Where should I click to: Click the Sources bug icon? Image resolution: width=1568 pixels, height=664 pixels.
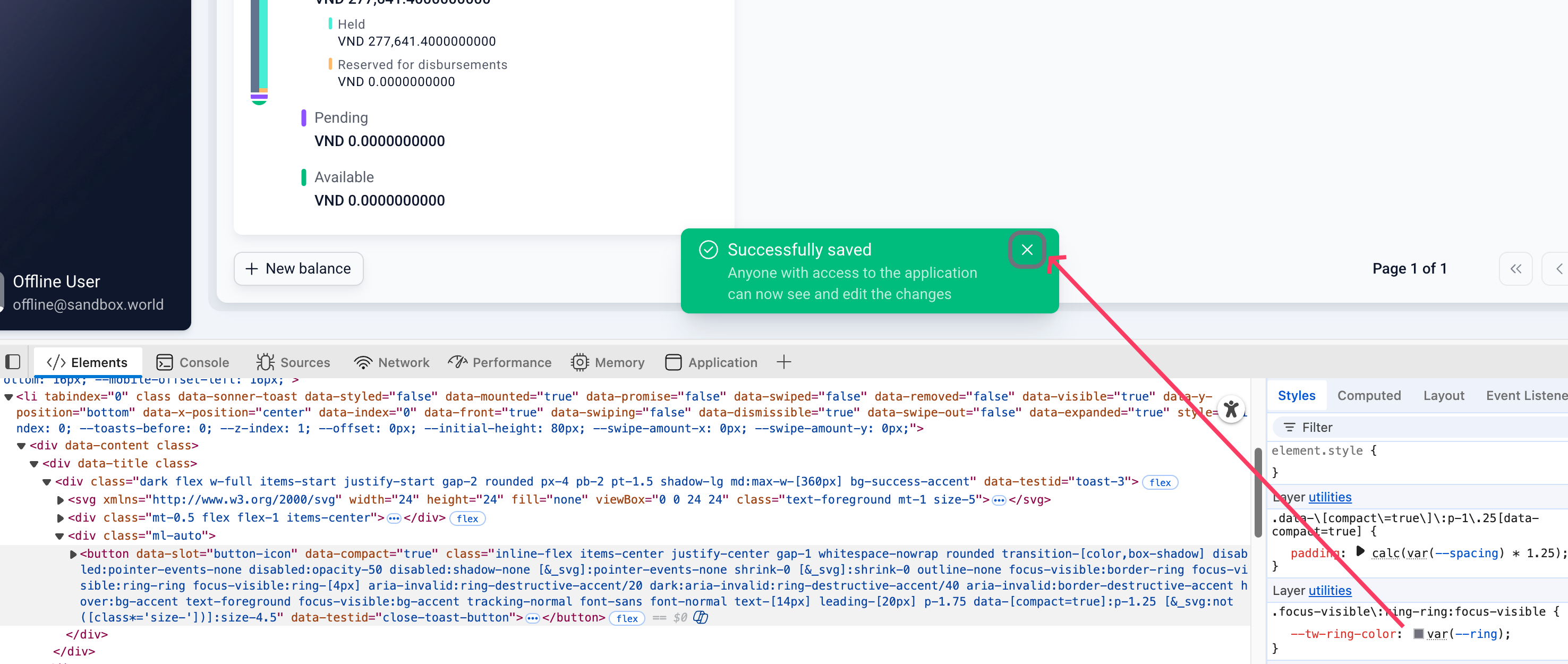[266, 362]
